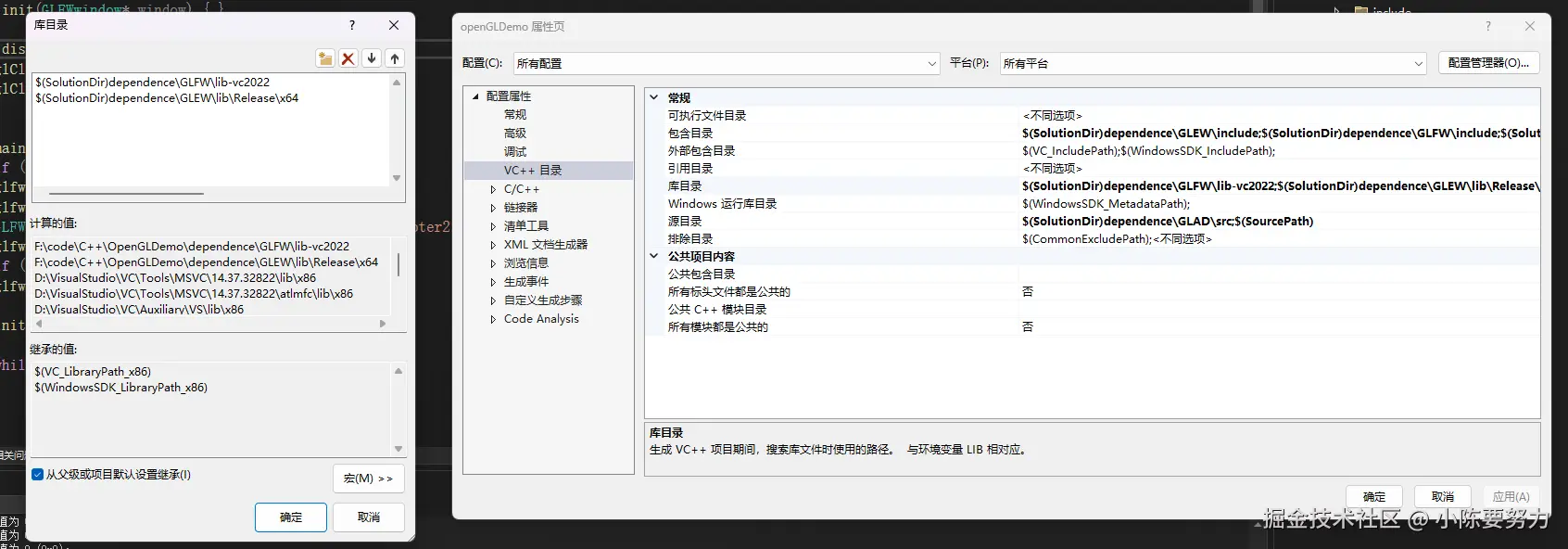Select the 高级 item in the property tree
This screenshot has width=1568, height=549.
[x=515, y=134]
